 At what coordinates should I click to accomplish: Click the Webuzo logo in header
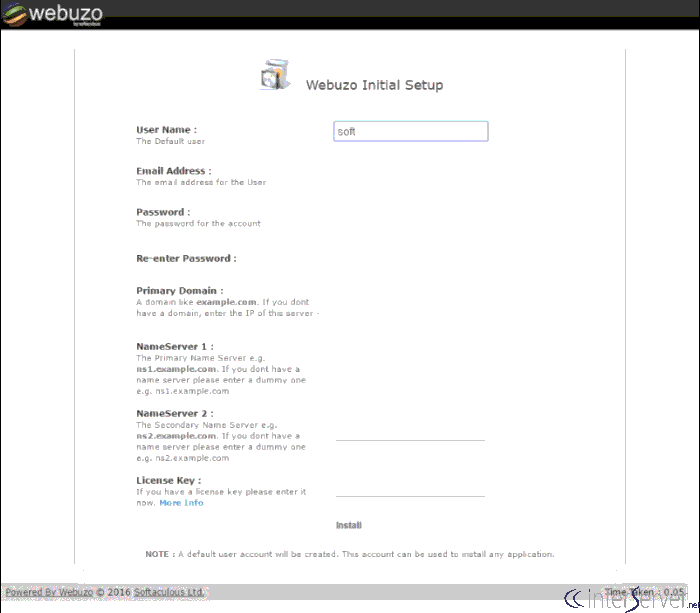click(53, 14)
